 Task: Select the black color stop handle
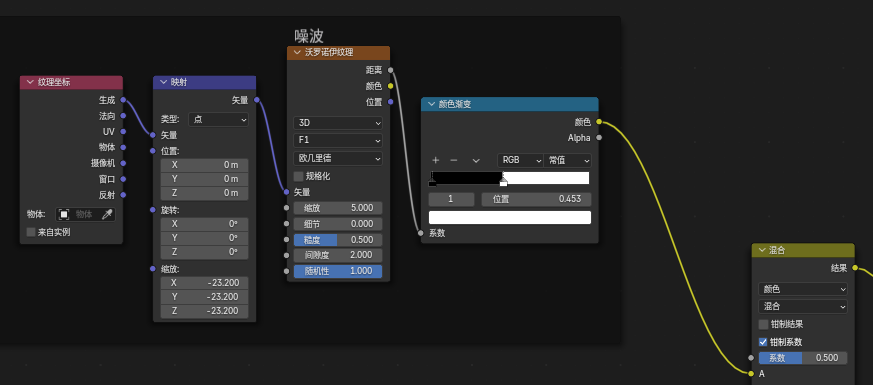(433, 183)
